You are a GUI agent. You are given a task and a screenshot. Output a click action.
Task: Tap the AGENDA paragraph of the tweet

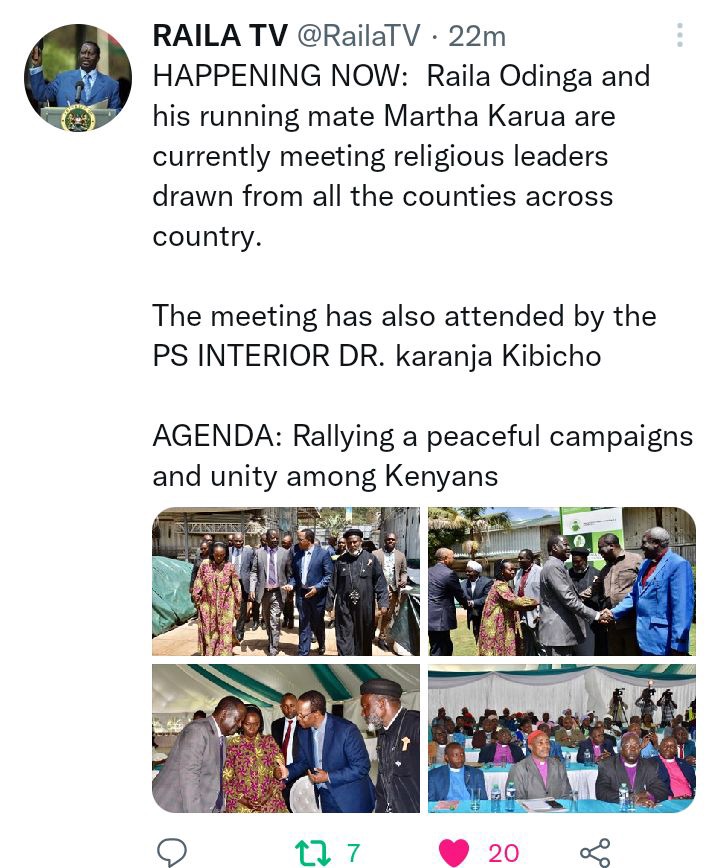coord(423,456)
